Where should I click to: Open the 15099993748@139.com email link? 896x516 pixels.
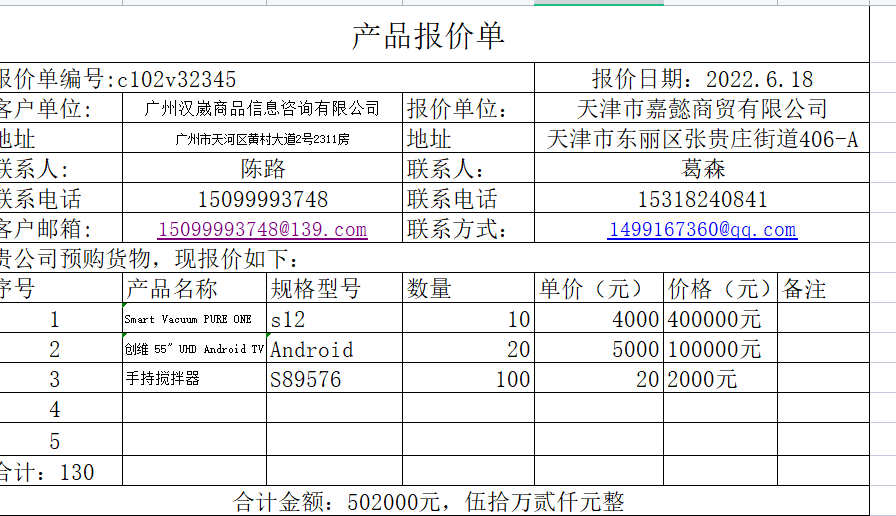(x=262, y=230)
